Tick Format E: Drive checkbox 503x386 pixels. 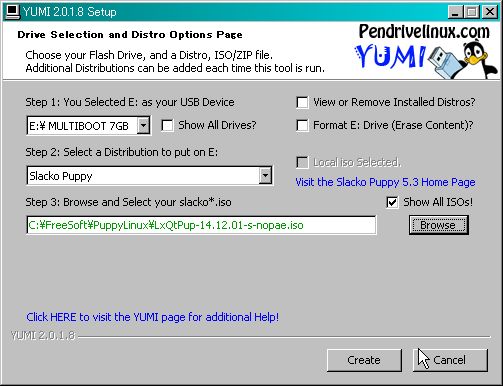click(x=302, y=126)
